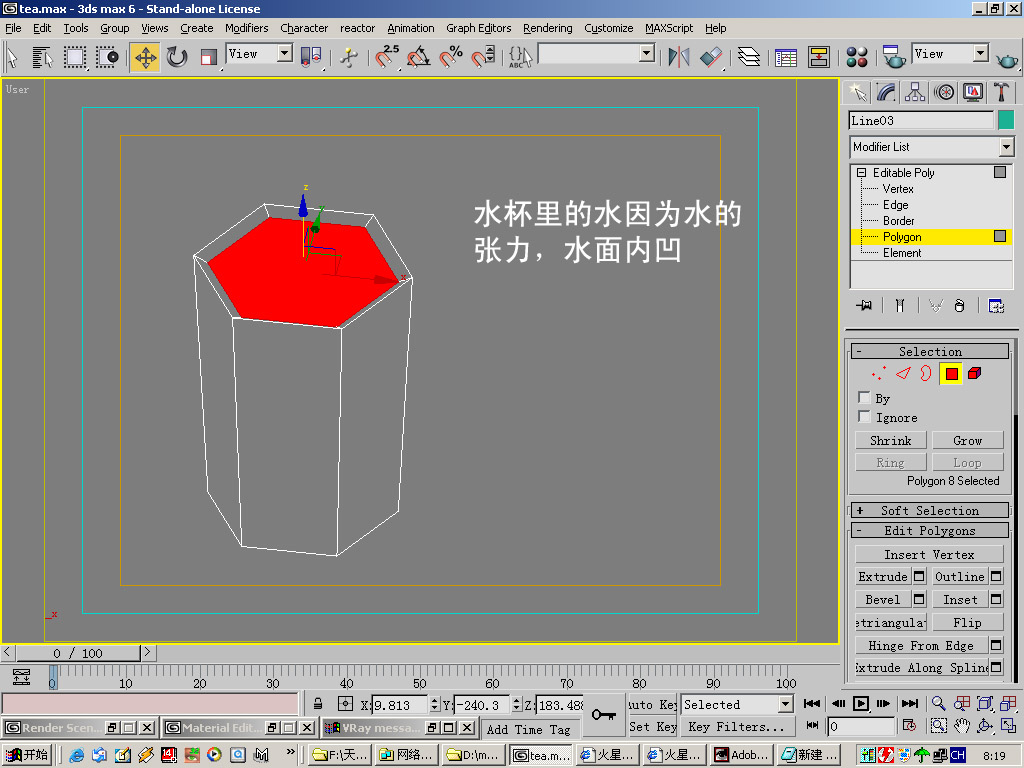Switch to the Hierarchy command panel

point(915,92)
